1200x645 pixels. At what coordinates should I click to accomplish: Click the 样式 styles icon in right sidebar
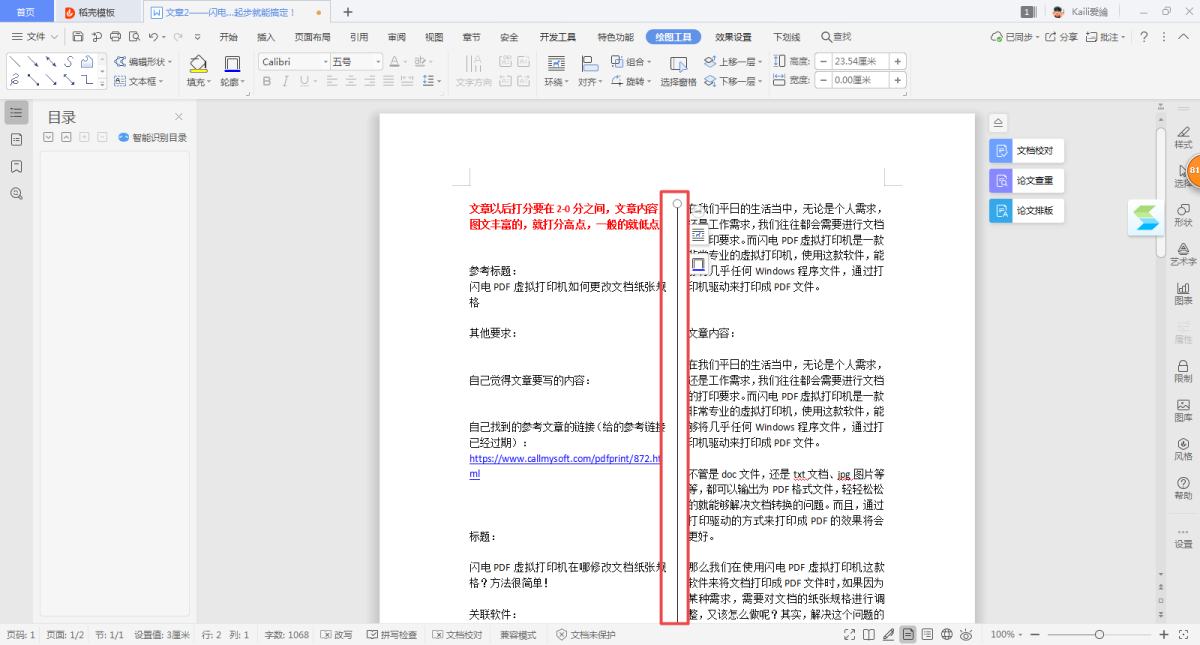(x=1183, y=131)
